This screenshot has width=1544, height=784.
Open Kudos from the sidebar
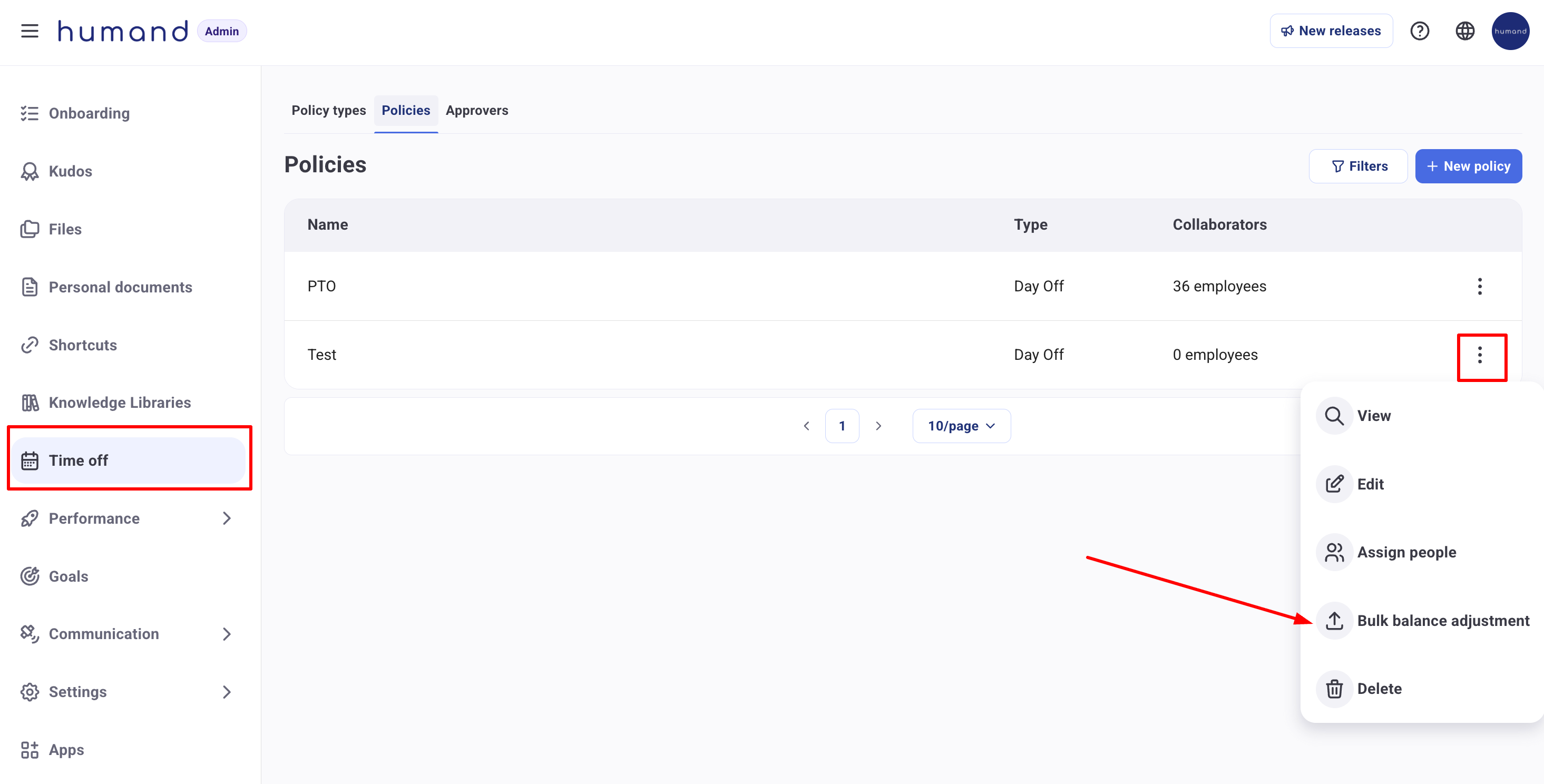pos(70,171)
